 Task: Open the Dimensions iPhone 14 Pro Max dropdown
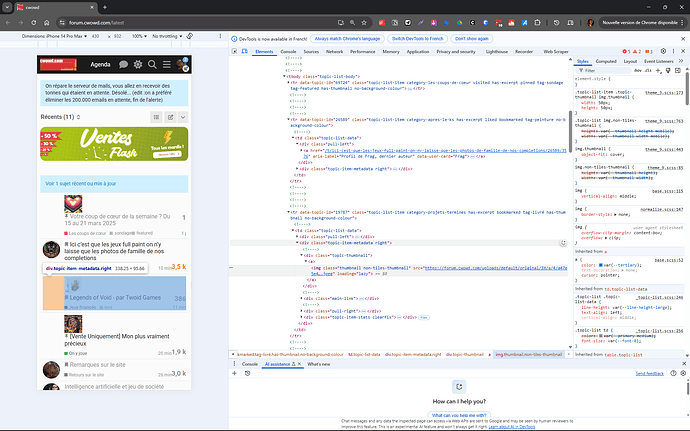pos(55,36)
